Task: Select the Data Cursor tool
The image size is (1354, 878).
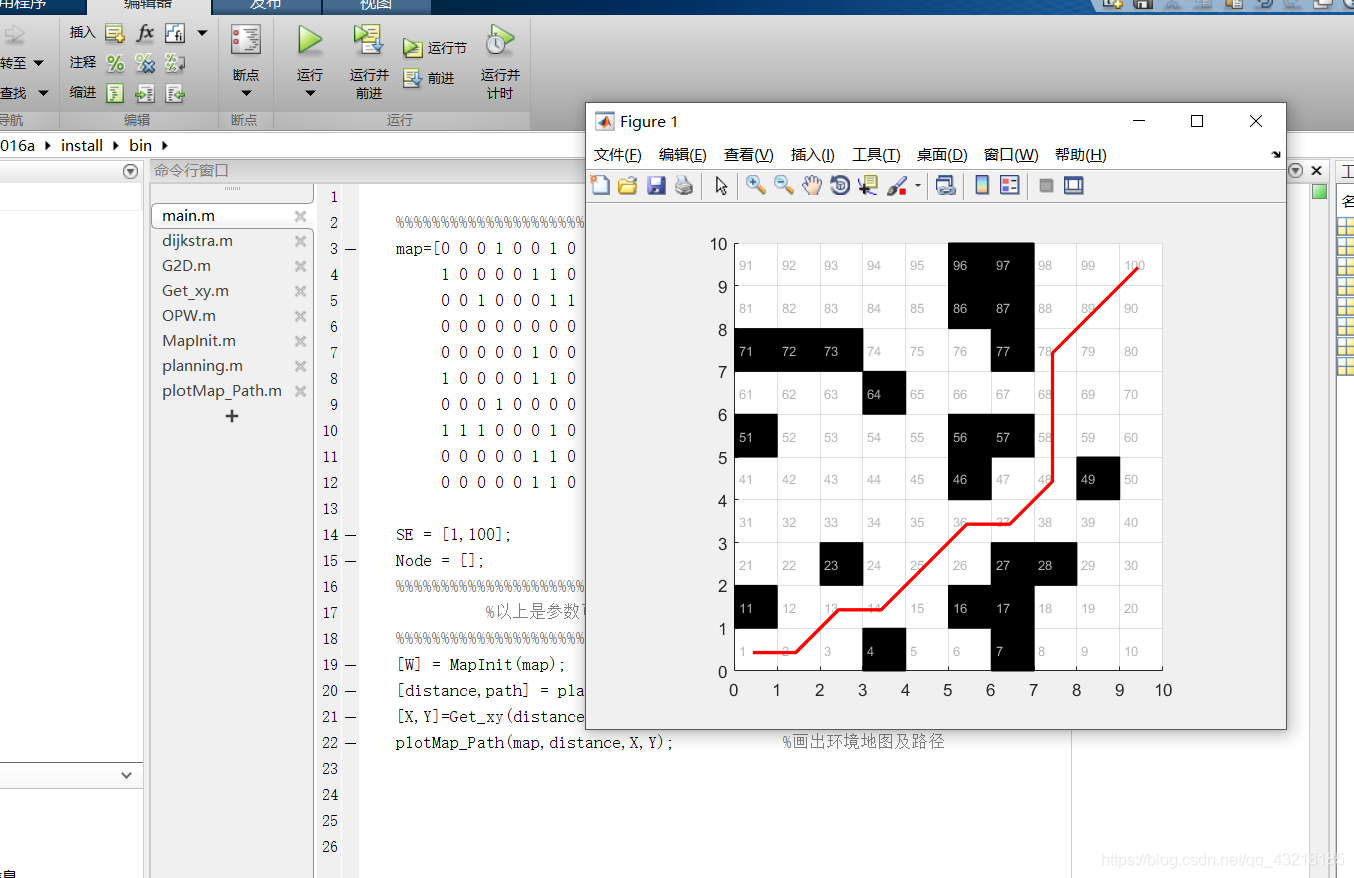Action: pyautogui.click(x=867, y=185)
